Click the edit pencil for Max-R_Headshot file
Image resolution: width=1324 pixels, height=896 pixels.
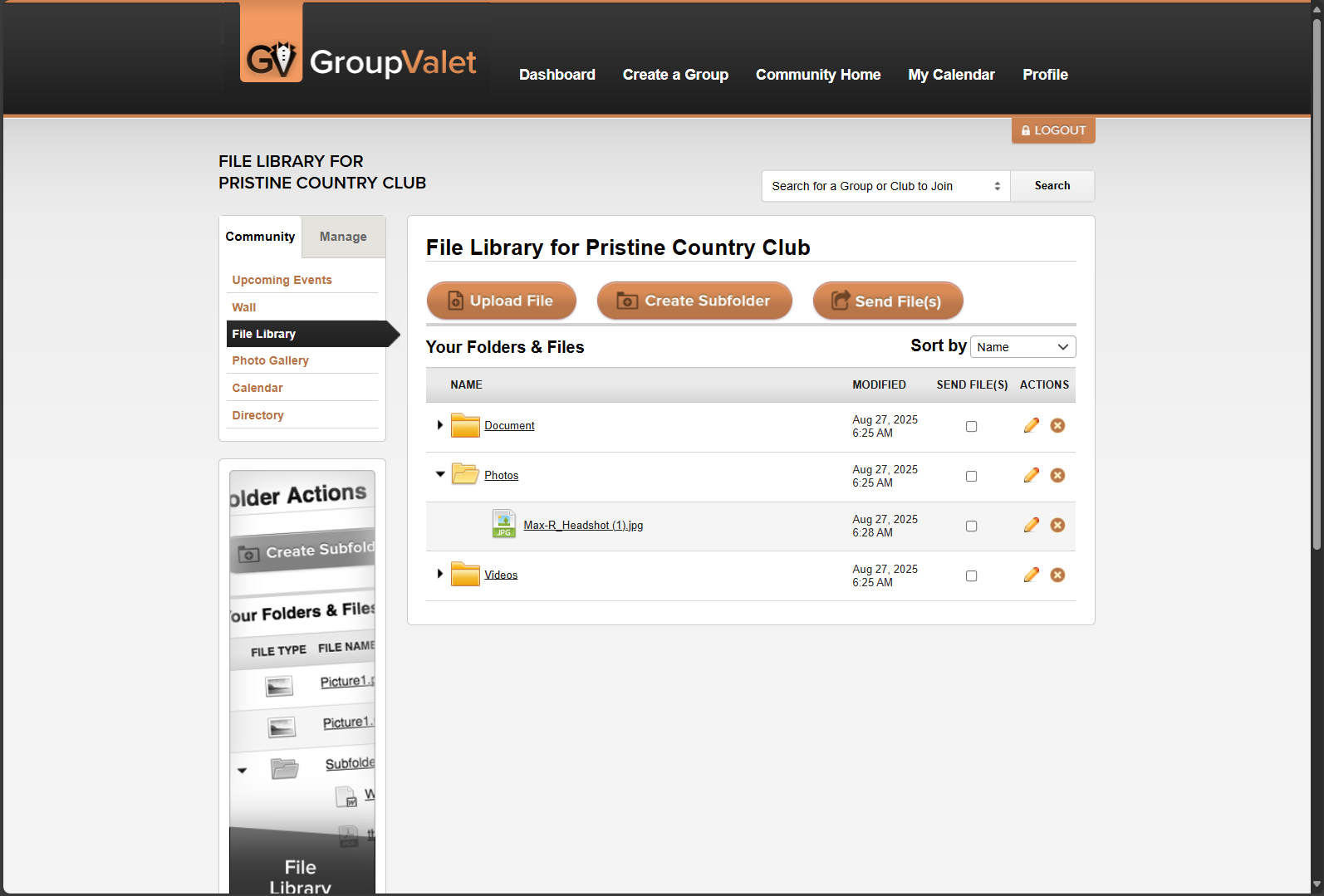pyautogui.click(x=1031, y=526)
